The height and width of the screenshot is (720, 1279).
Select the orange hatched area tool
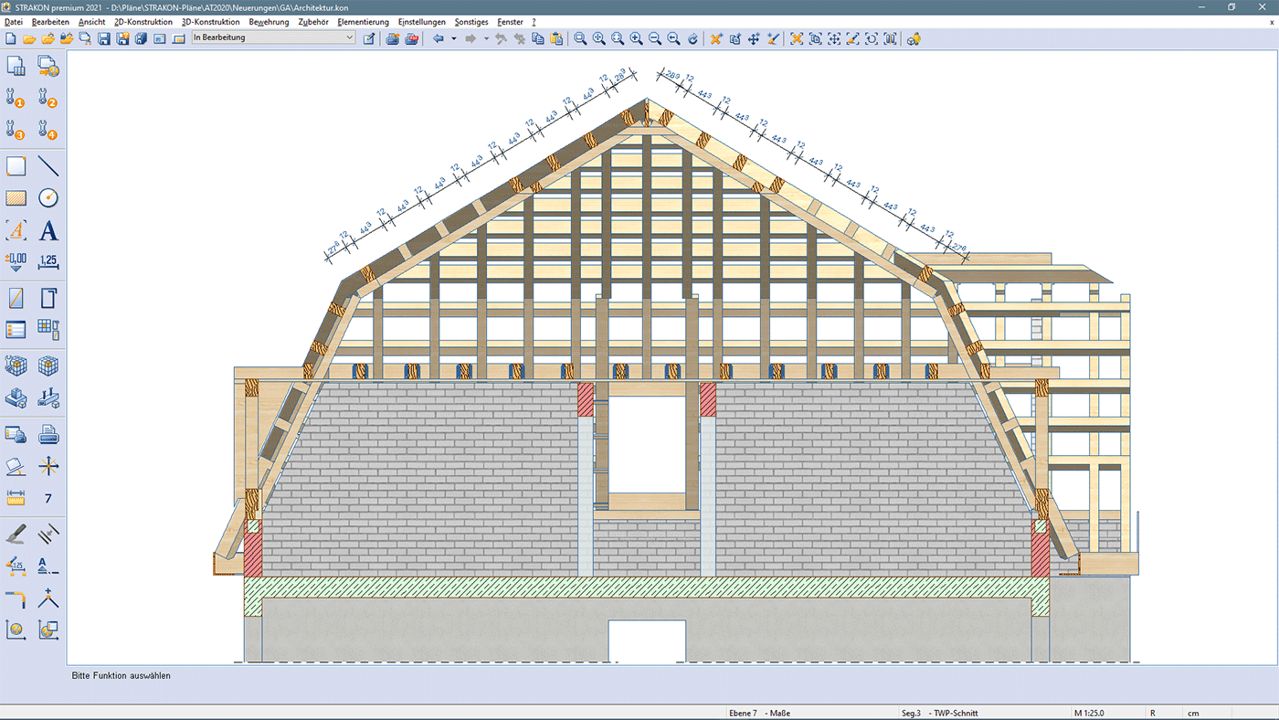point(16,198)
